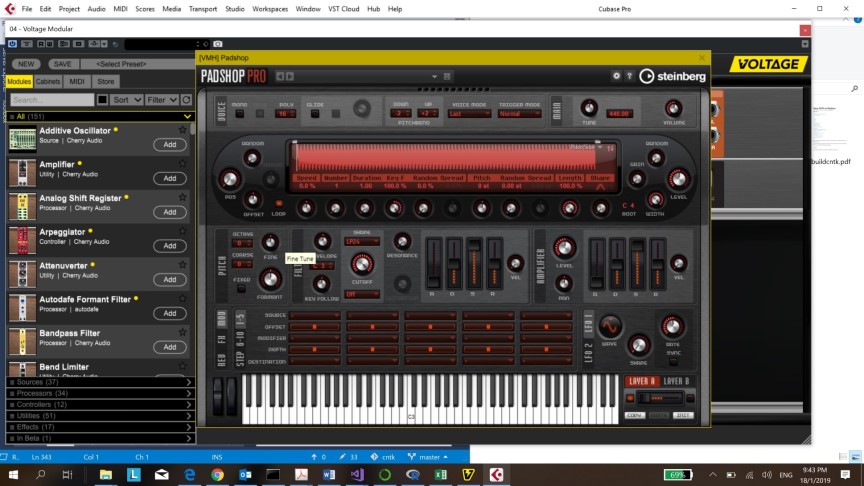This screenshot has height=486, width=864.
Task: Open the Filter dropdown in module browser
Action: point(162,100)
